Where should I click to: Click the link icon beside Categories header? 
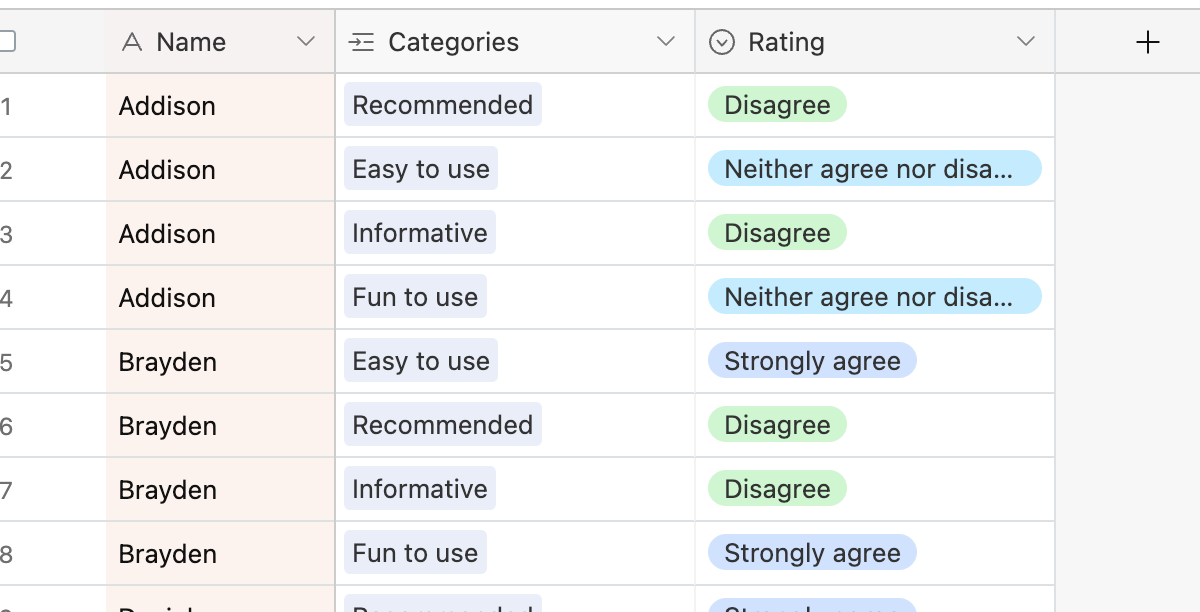pyautogui.click(x=360, y=42)
